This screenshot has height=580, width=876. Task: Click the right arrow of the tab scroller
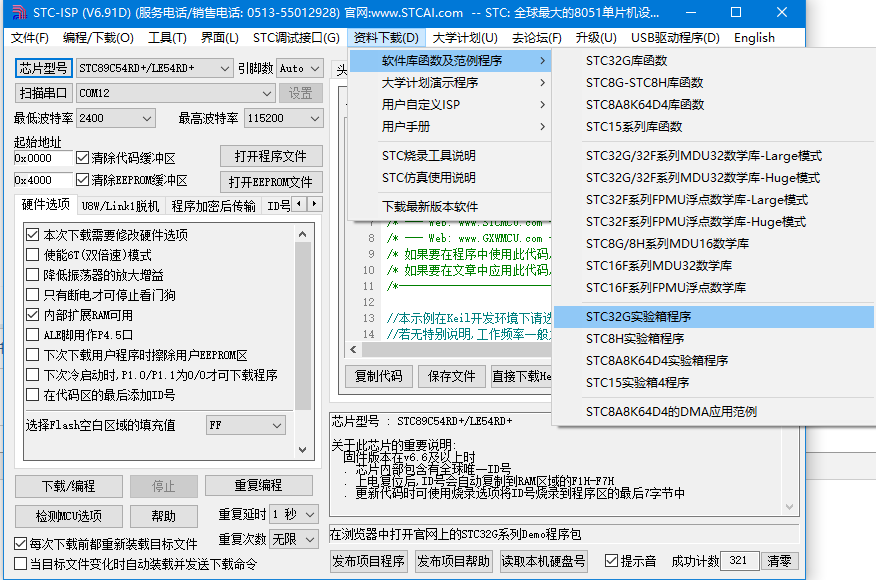[315, 204]
